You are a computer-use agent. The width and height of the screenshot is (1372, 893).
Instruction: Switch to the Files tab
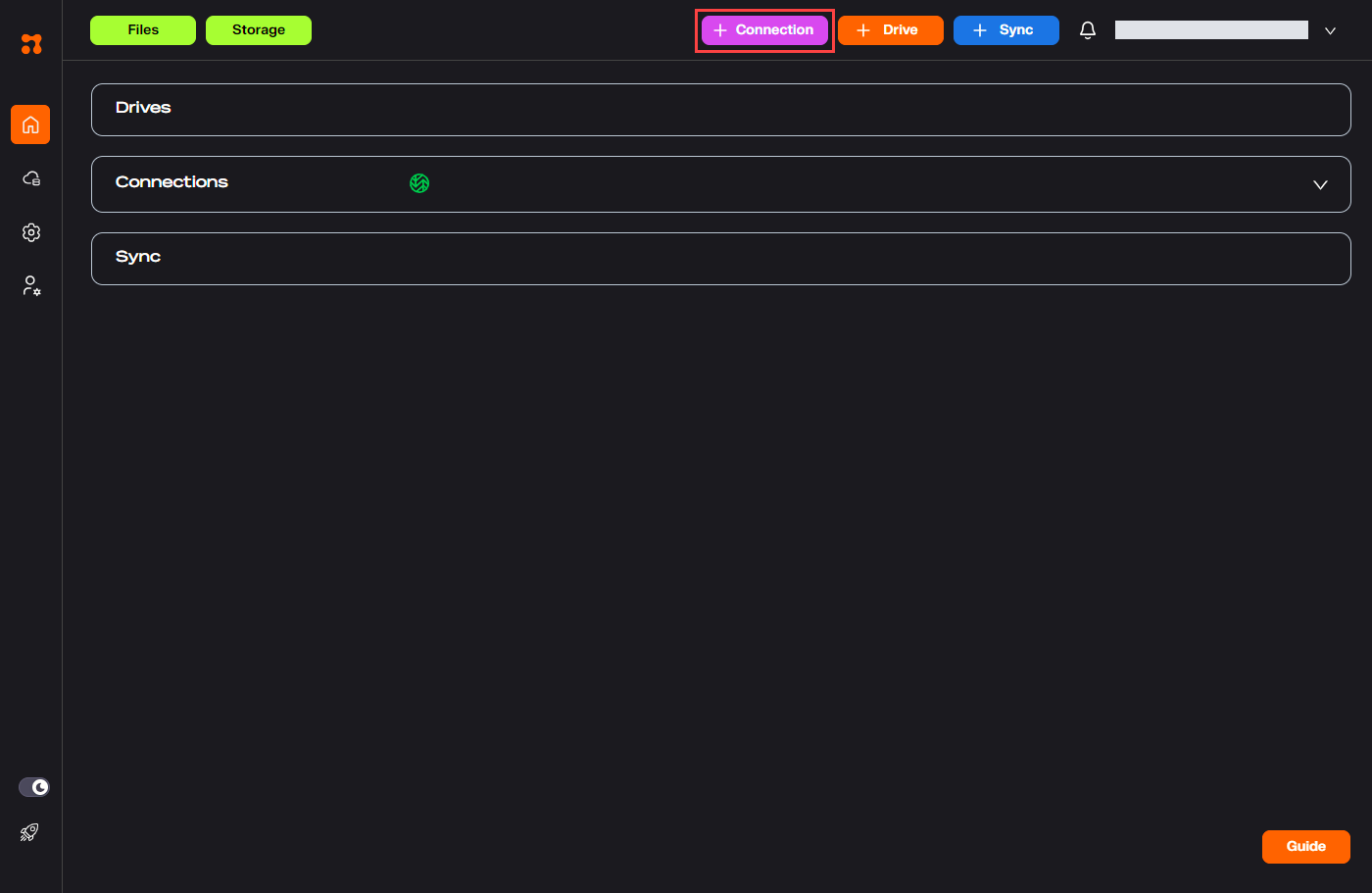pos(143,30)
